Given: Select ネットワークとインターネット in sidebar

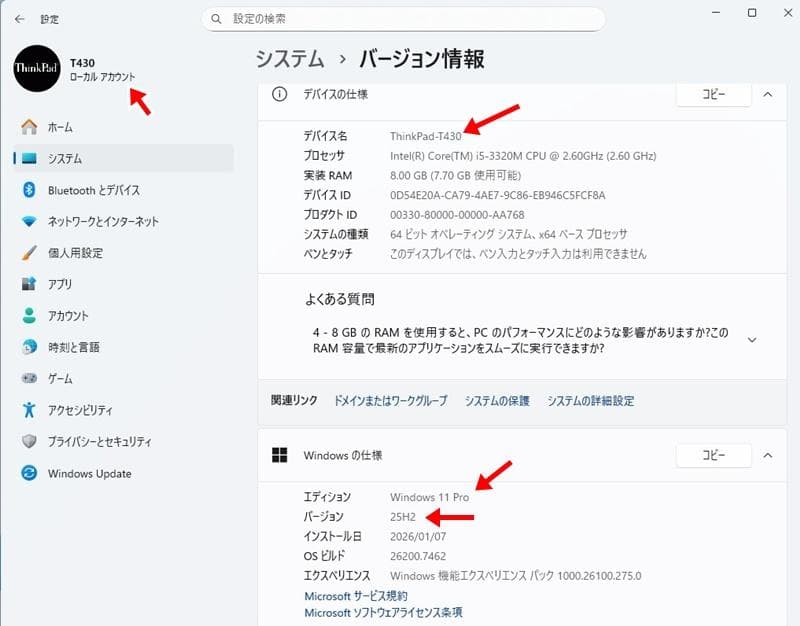Looking at the screenshot, I should click(x=103, y=221).
